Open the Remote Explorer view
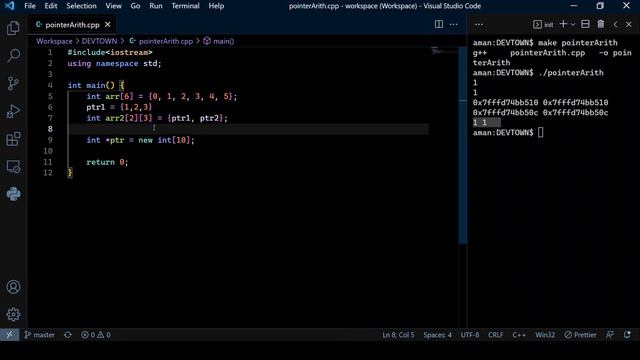The image size is (640, 360). 13,167
